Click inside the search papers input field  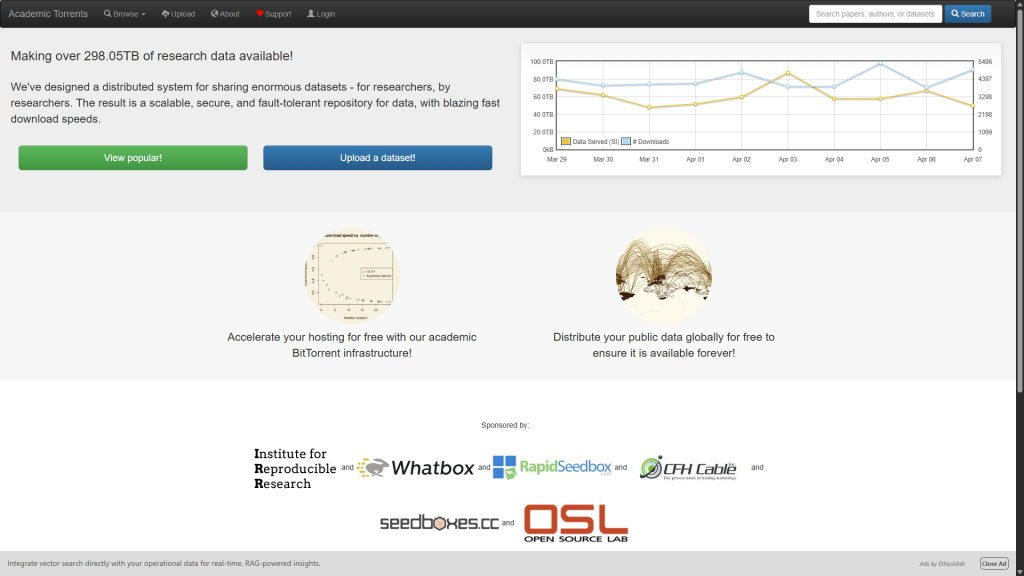tap(875, 13)
